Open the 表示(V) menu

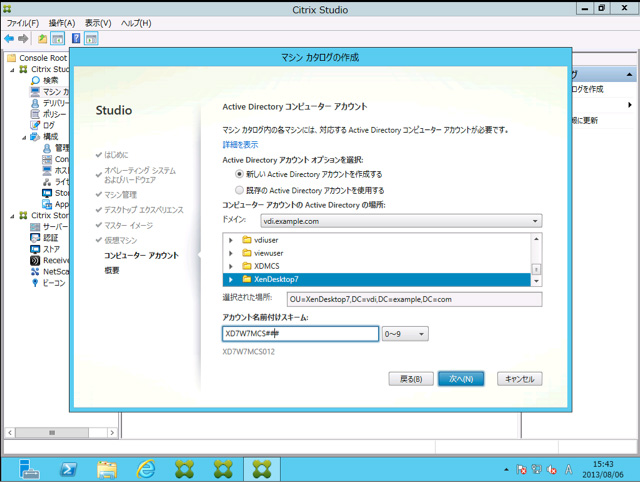click(x=98, y=23)
